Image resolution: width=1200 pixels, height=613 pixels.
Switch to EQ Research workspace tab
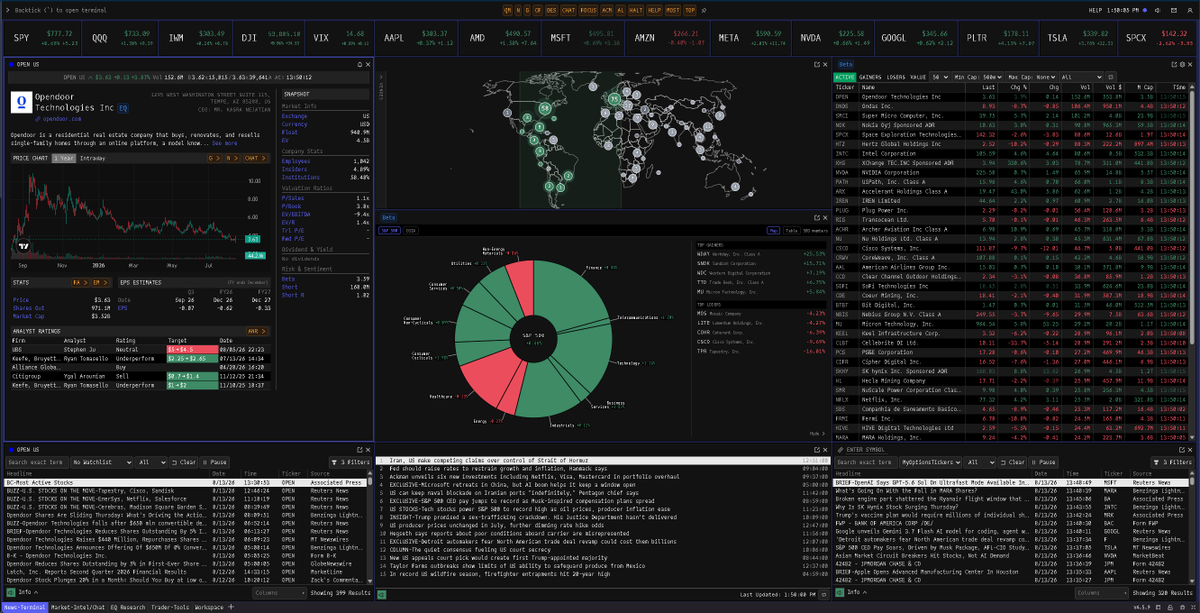coord(128,607)
